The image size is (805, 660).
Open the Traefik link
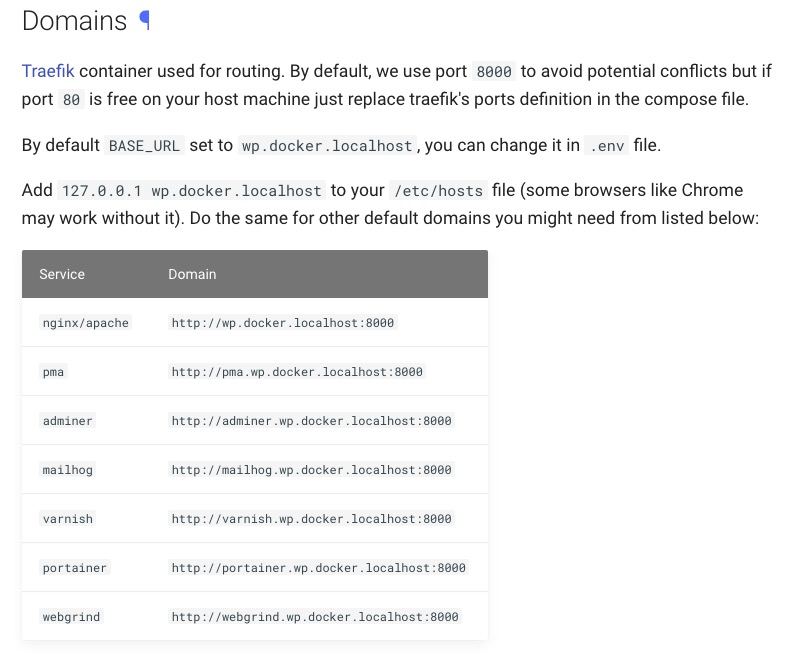48,71
